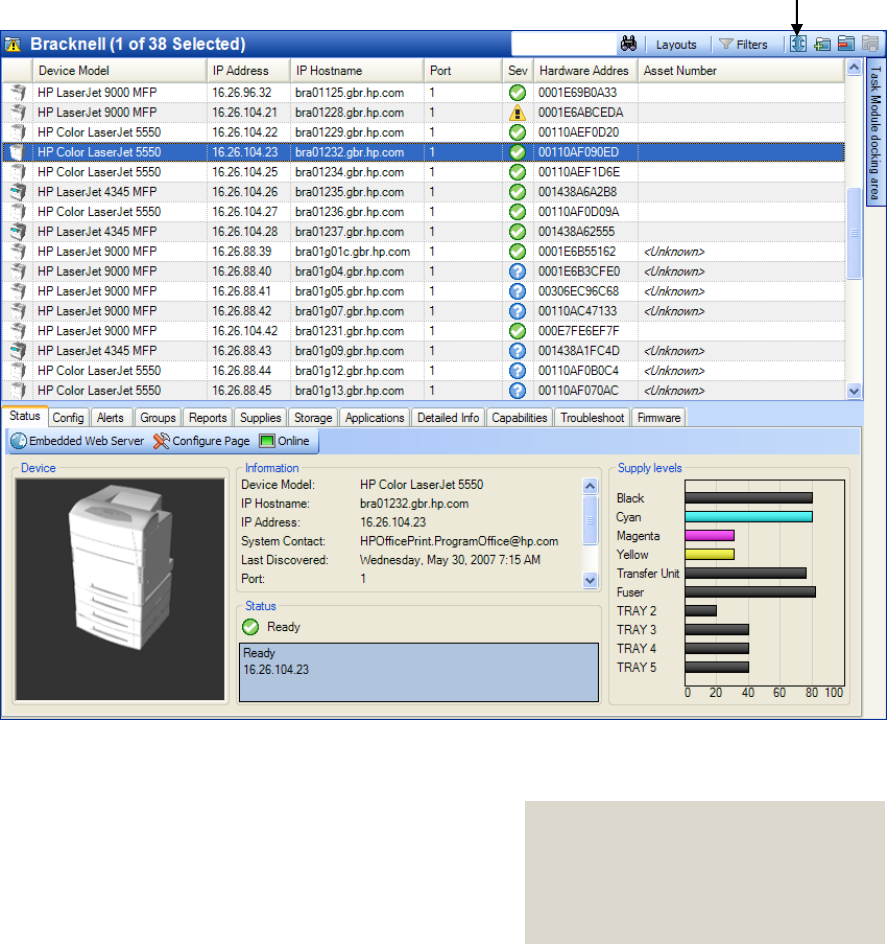Image resolution: width=887 pixels, height=944 pixels.
Task: Switch to the Status tab
Action: click(x=25, y=416)
